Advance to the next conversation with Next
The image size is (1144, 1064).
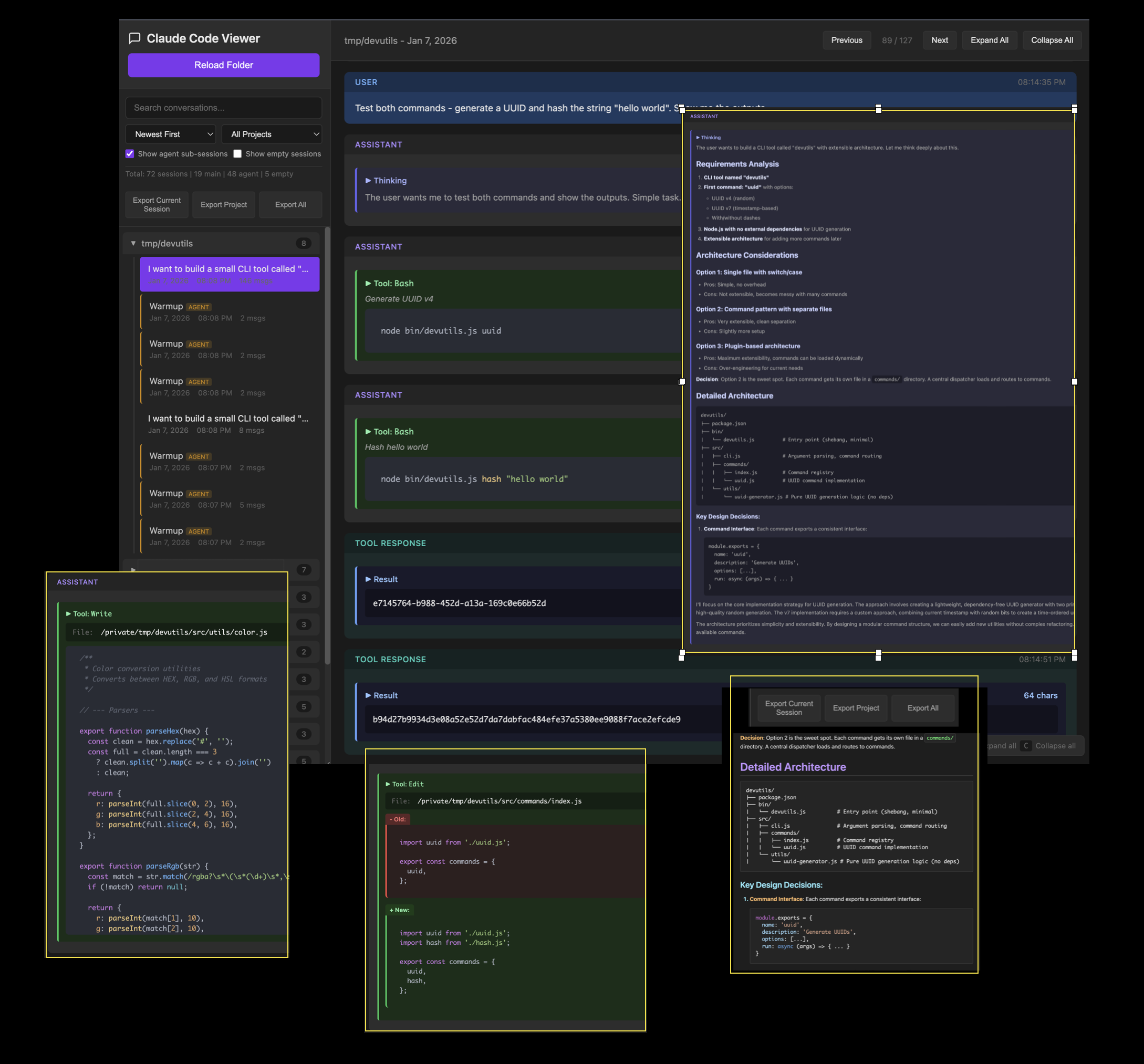(x=939, y=40)
